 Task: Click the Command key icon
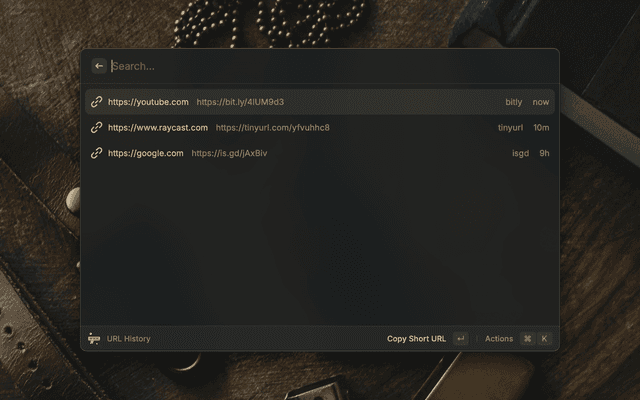pyautogui.click(x=527, y=338)
